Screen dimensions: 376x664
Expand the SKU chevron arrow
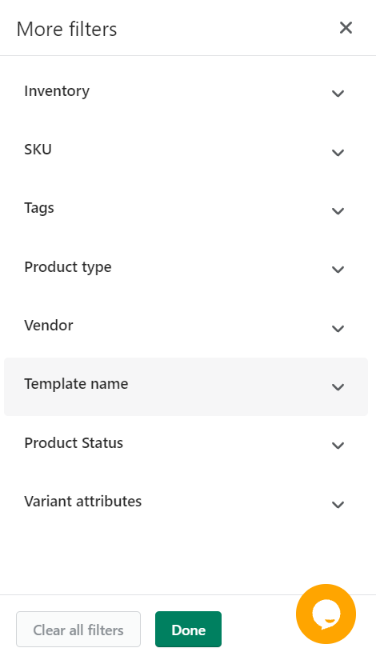click(337, 152)
